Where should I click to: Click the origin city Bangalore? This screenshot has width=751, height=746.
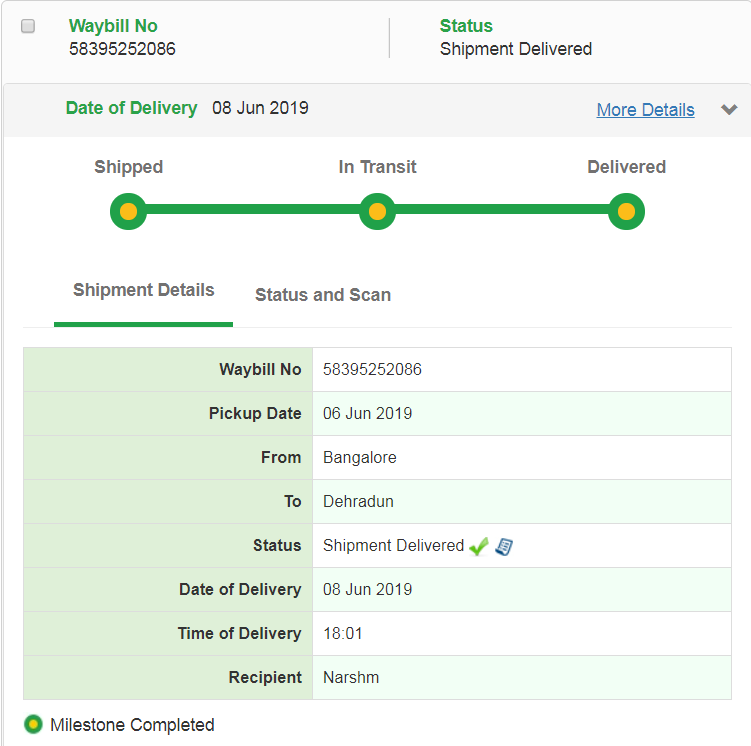point(360,458)
